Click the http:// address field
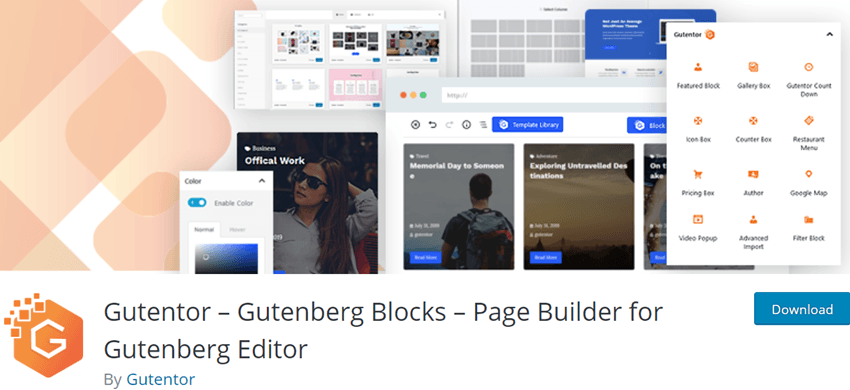The width and height of the screenshot is (850, 390). [553, 95]
